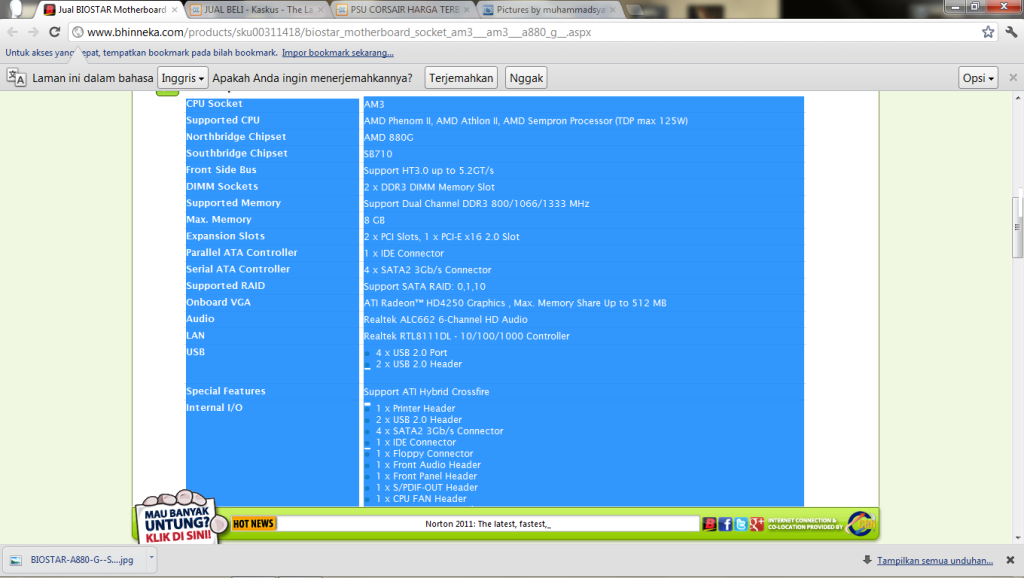Open a new tab
This screenshot has height=578, width=1024.
(634, 10)
